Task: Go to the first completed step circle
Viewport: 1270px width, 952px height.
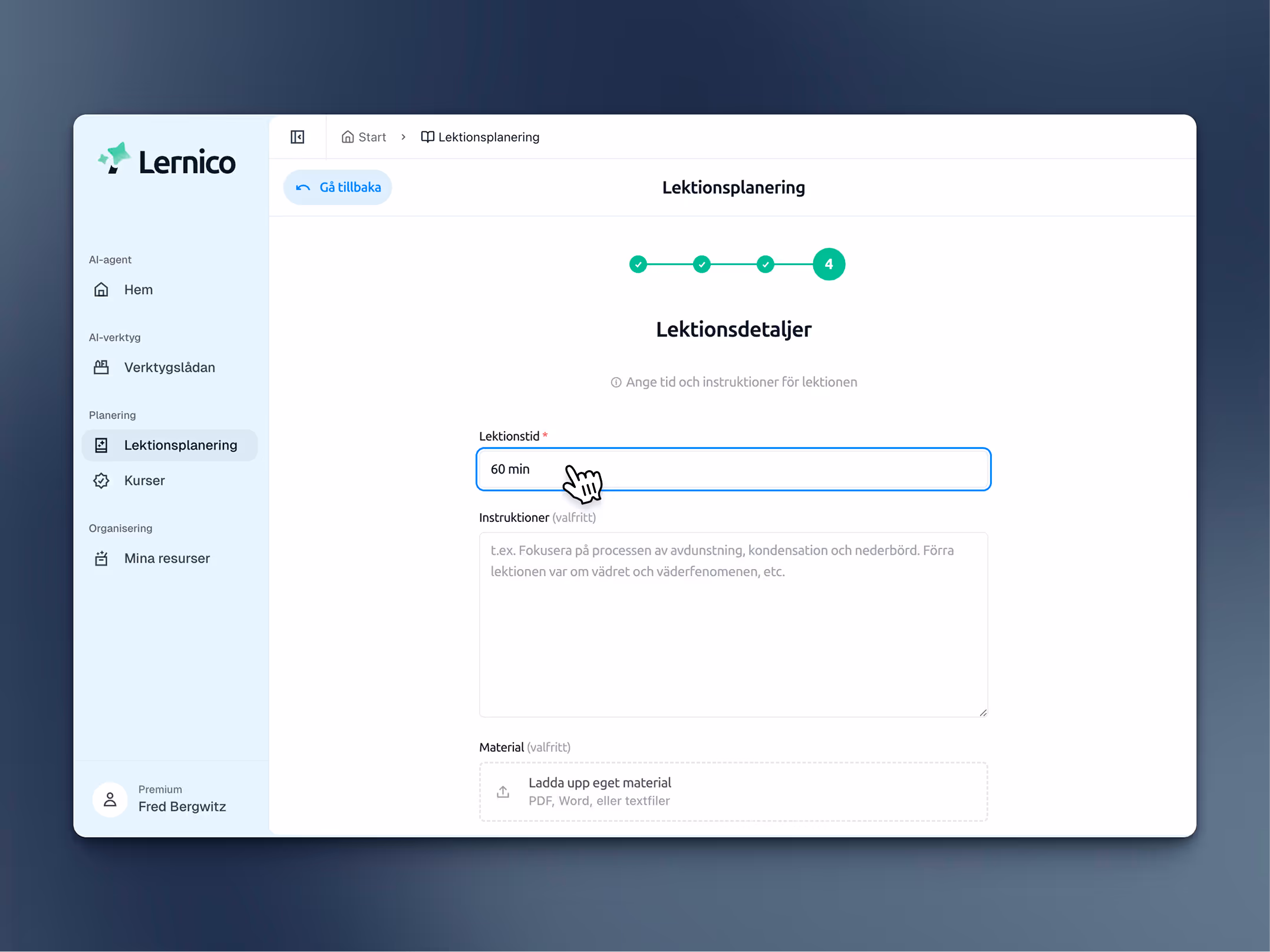Action: pyautogui.click(x=638, y=264)
